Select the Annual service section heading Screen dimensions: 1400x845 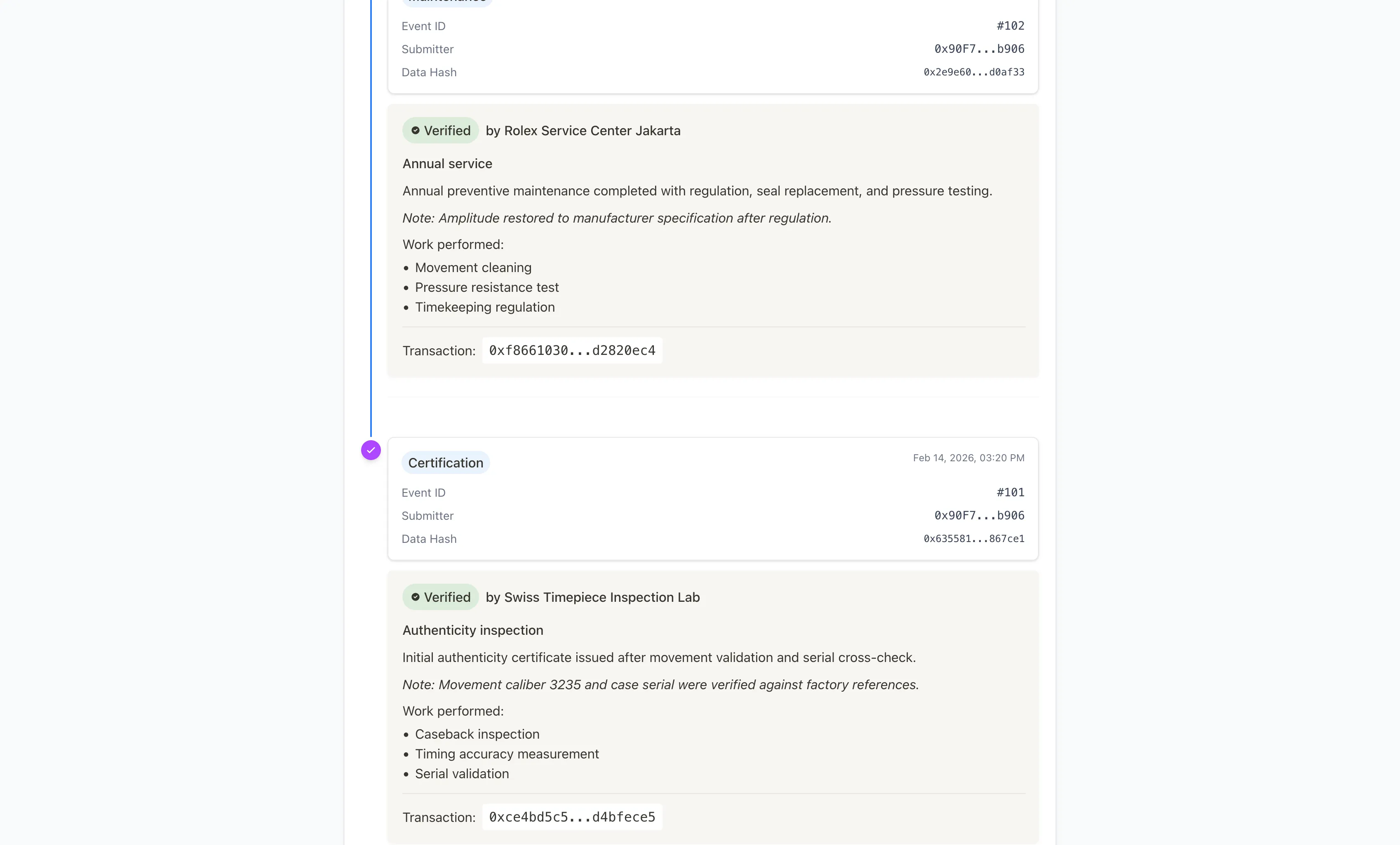447,164
